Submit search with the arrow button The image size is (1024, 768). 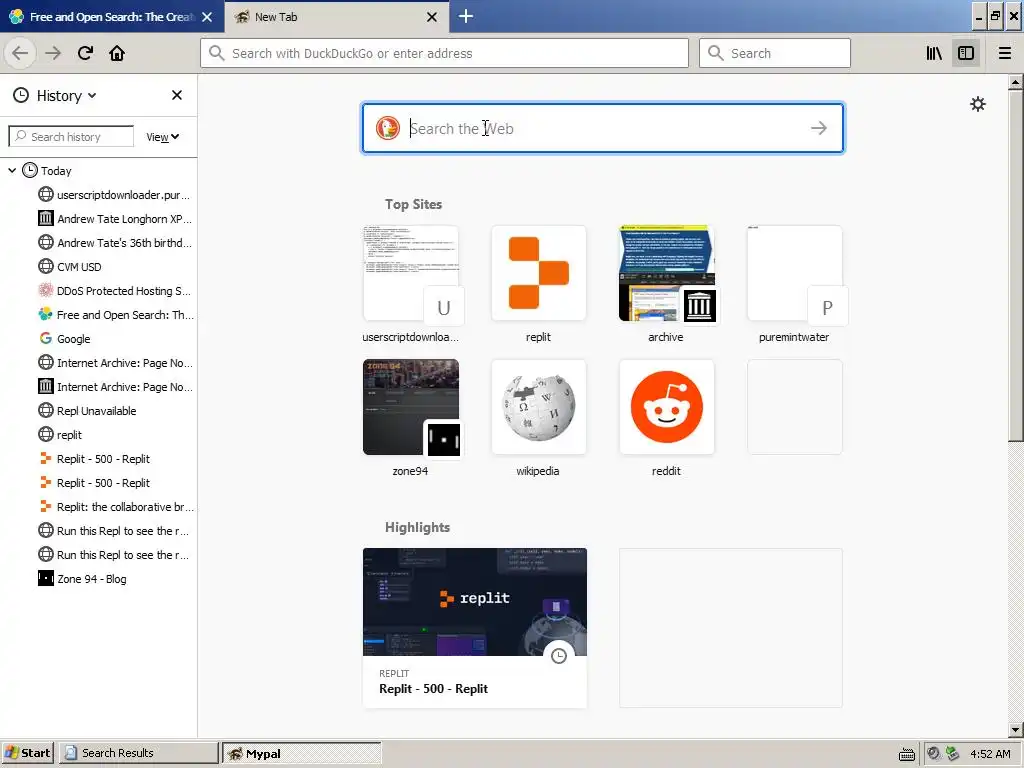[x=818, y=128]
